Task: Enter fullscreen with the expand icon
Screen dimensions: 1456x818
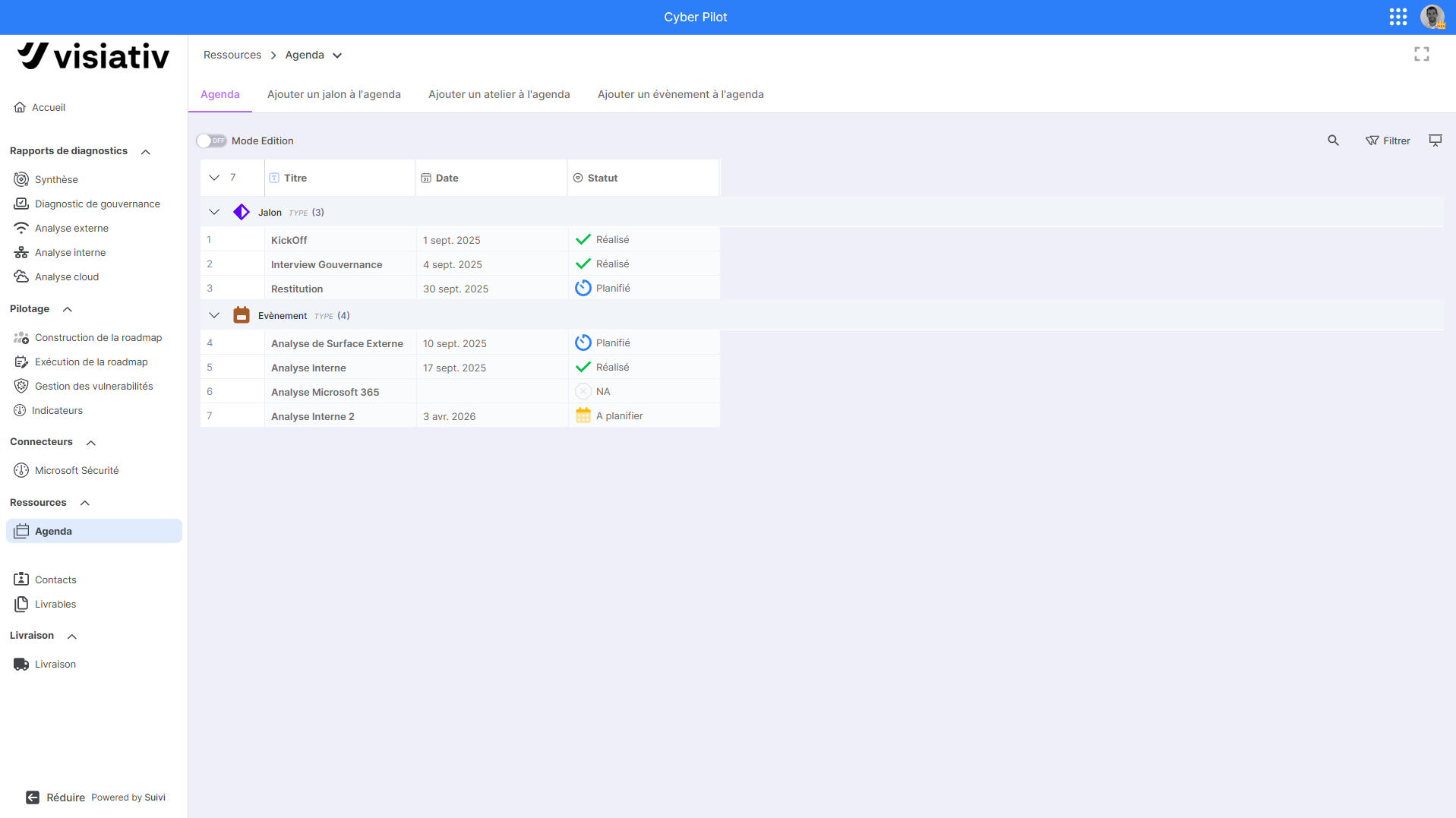Action: pos(1421,54)
